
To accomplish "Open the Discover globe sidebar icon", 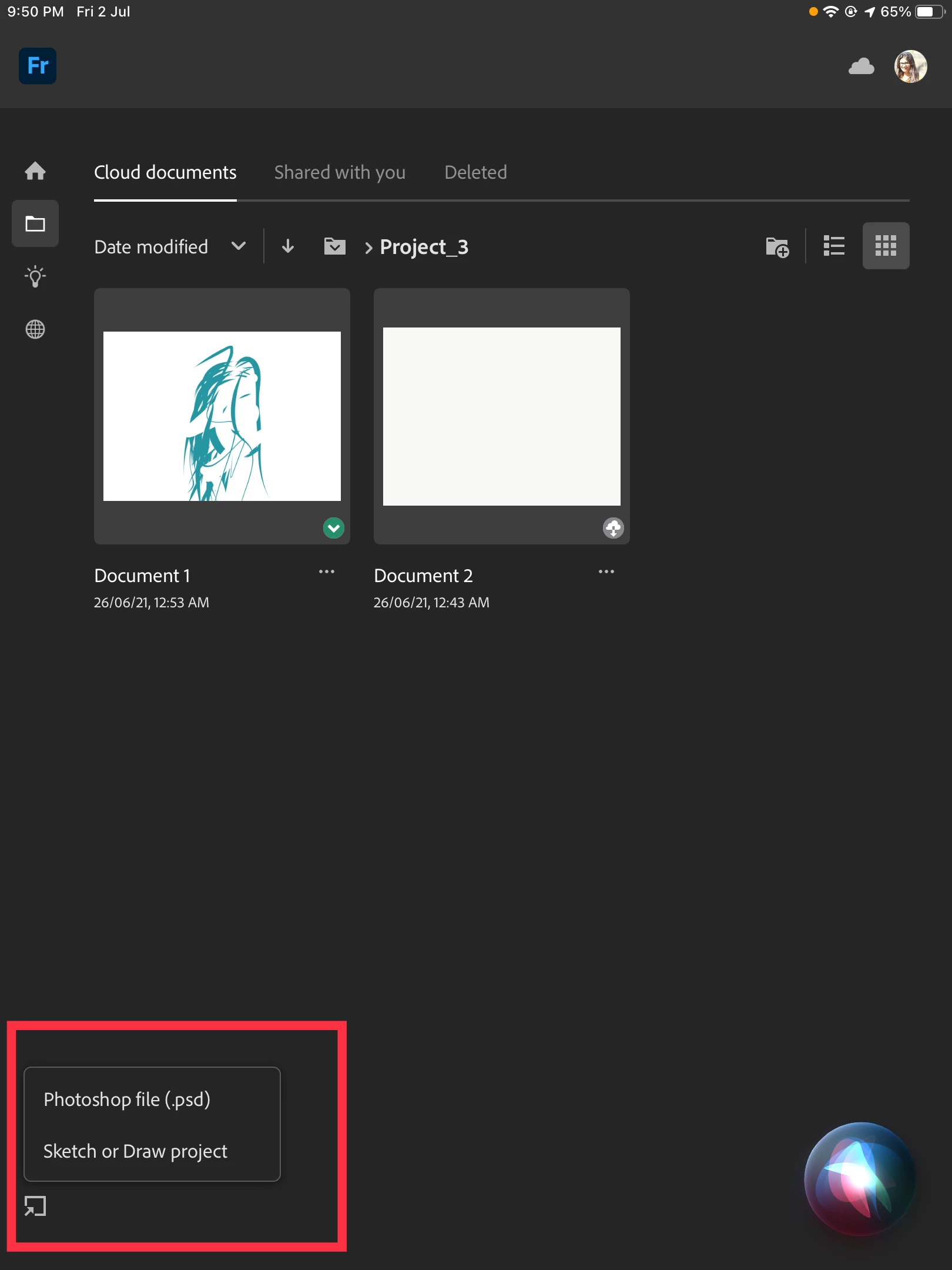I will [35, 329].
